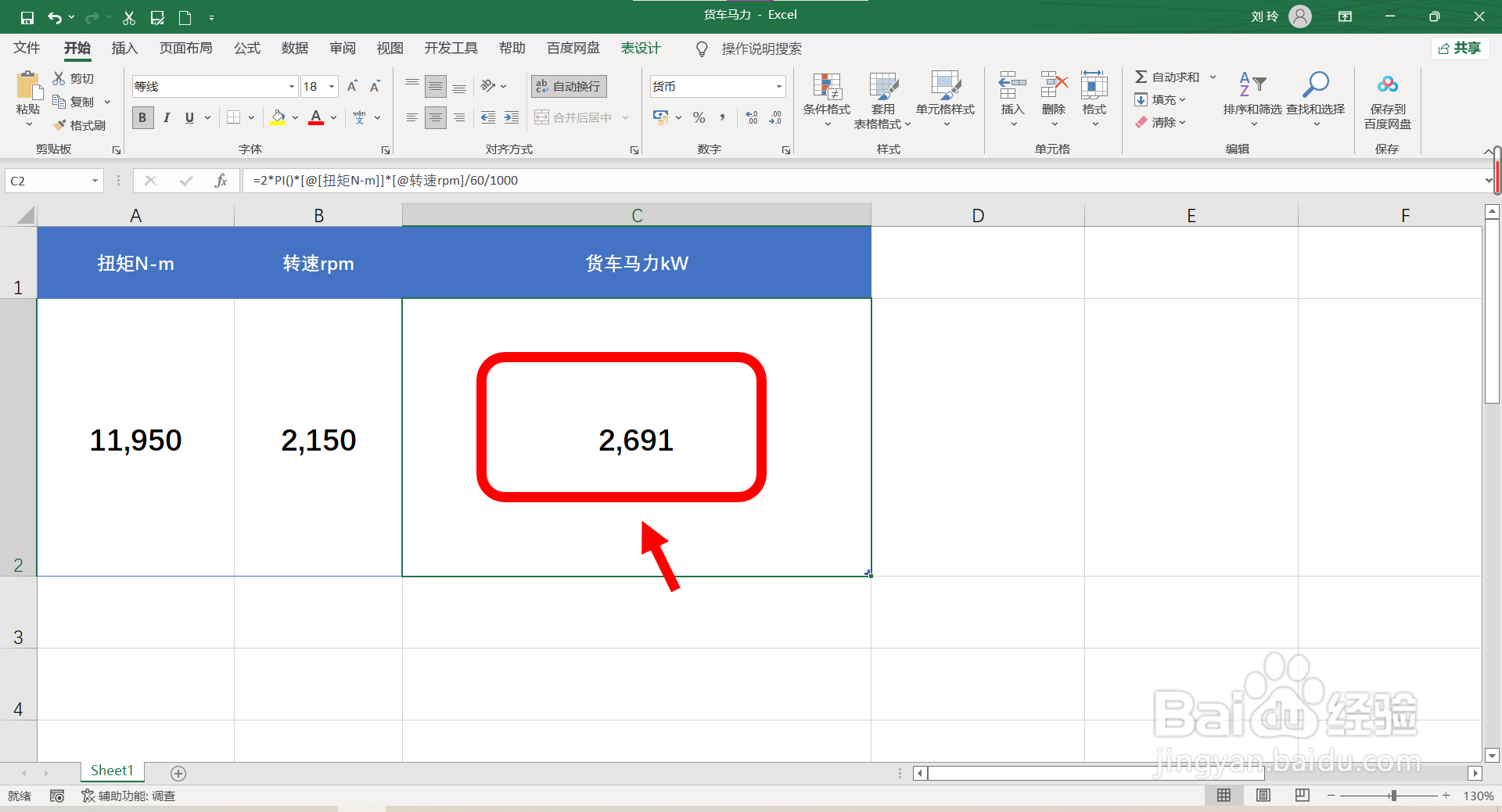Image resolution: width=1502 pixels, height=812 pixels.
Task: Expand the formula bar
Action: [1489, 181]
